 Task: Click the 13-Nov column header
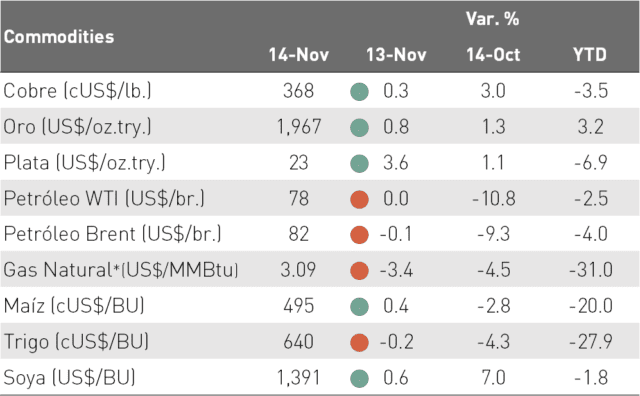point(396,54)
